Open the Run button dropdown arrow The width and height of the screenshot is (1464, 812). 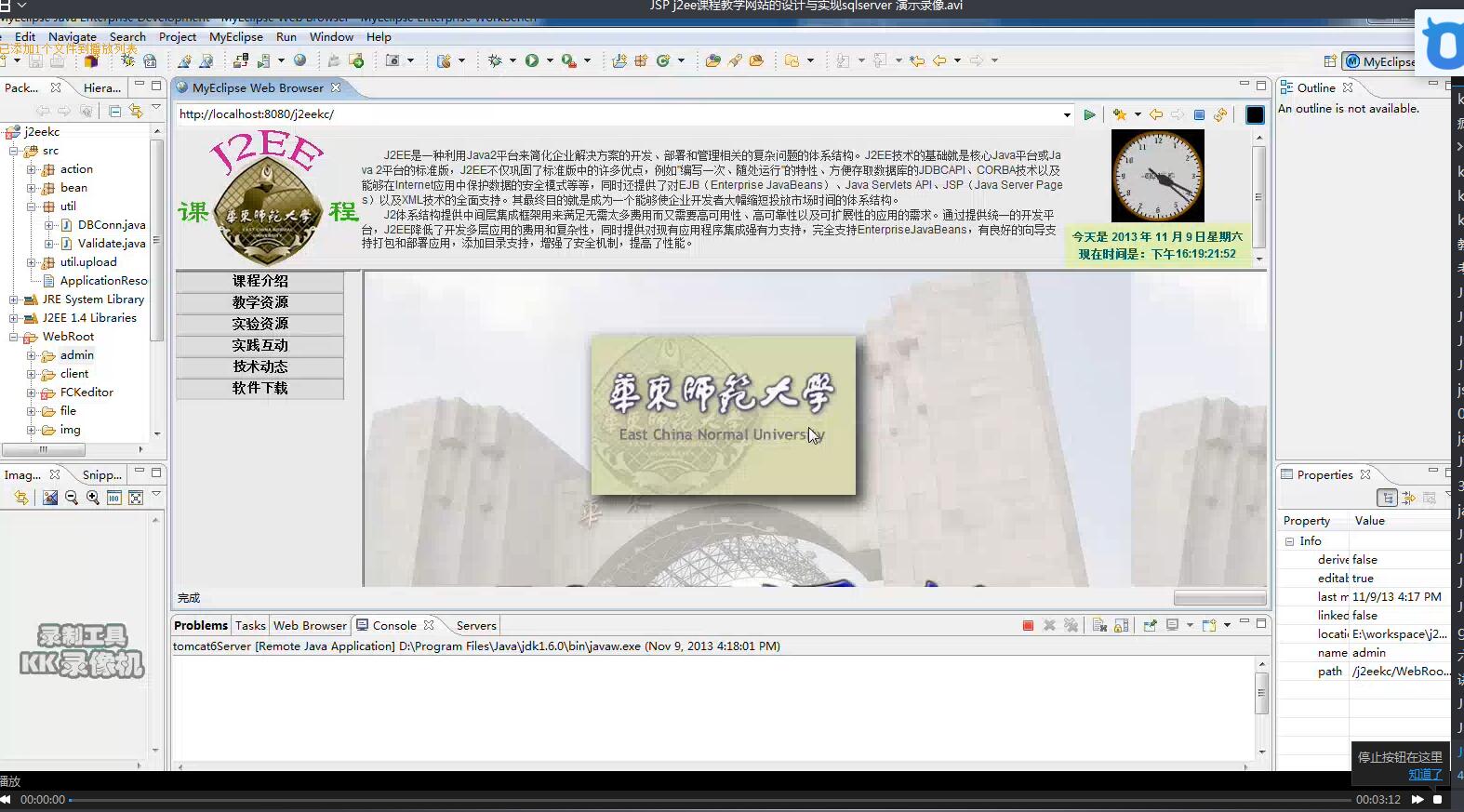point(550,60)
